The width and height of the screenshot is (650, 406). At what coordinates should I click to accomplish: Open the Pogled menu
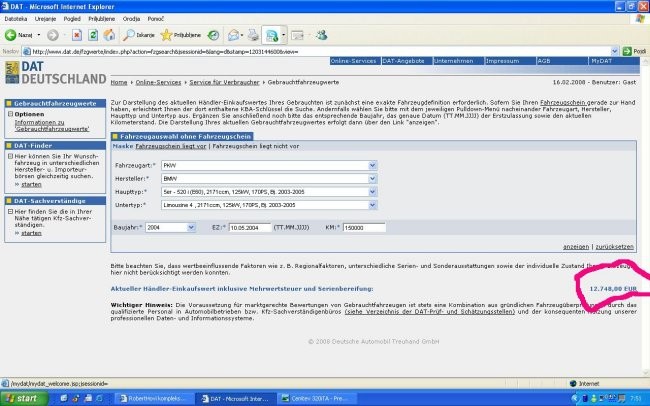[x=72, y=19]
